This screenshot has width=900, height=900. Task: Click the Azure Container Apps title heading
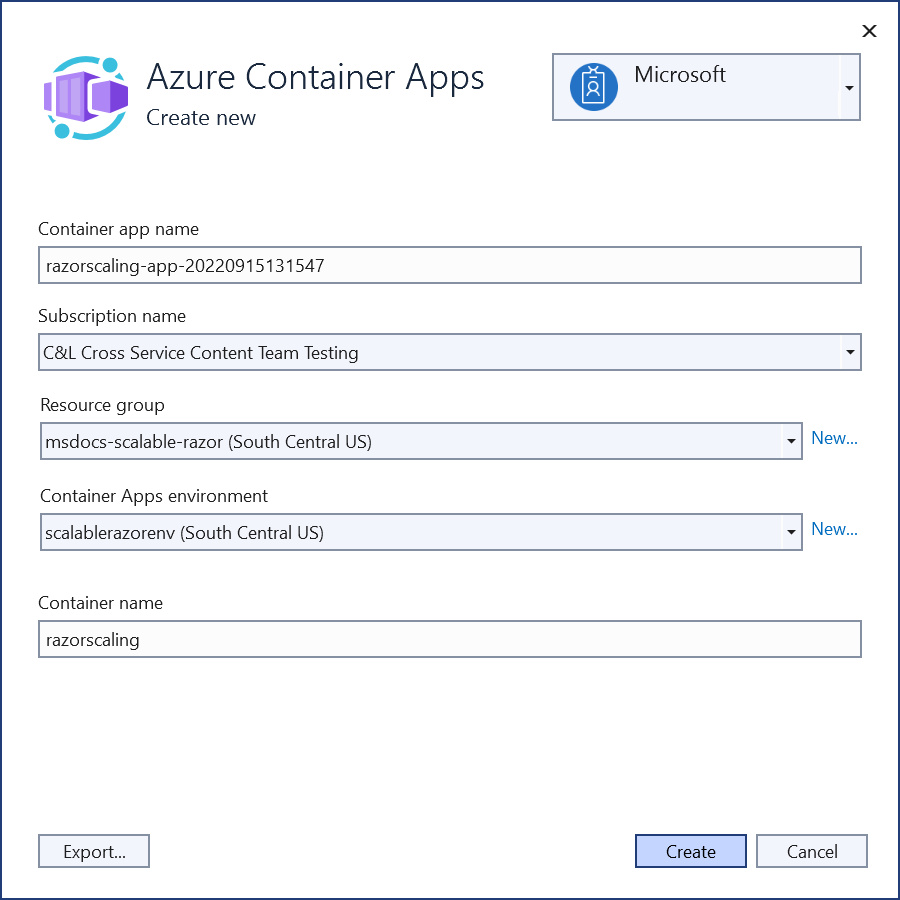click(x=315, y=77)
